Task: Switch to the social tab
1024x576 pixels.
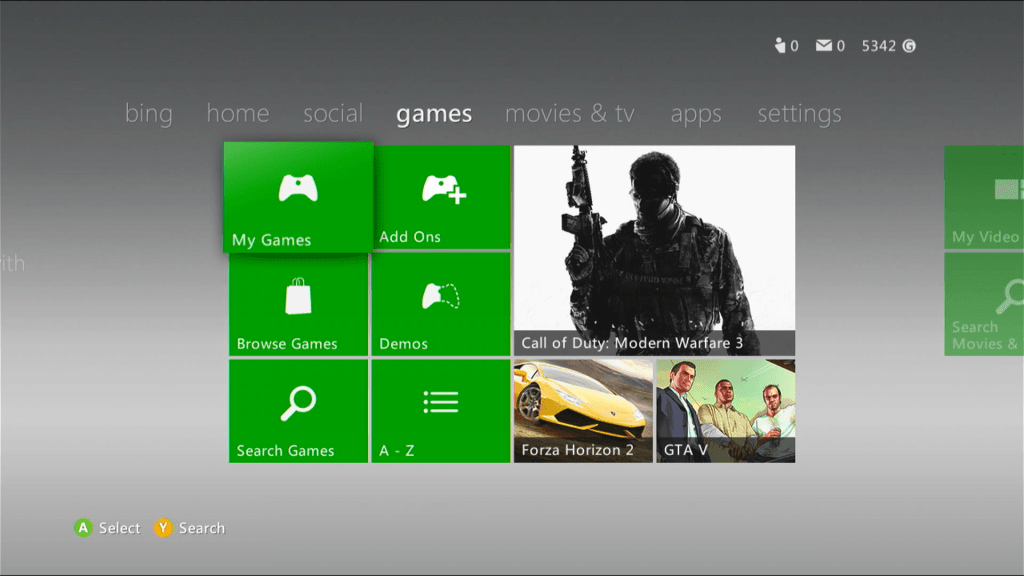Action: click(x=333, y=113)
